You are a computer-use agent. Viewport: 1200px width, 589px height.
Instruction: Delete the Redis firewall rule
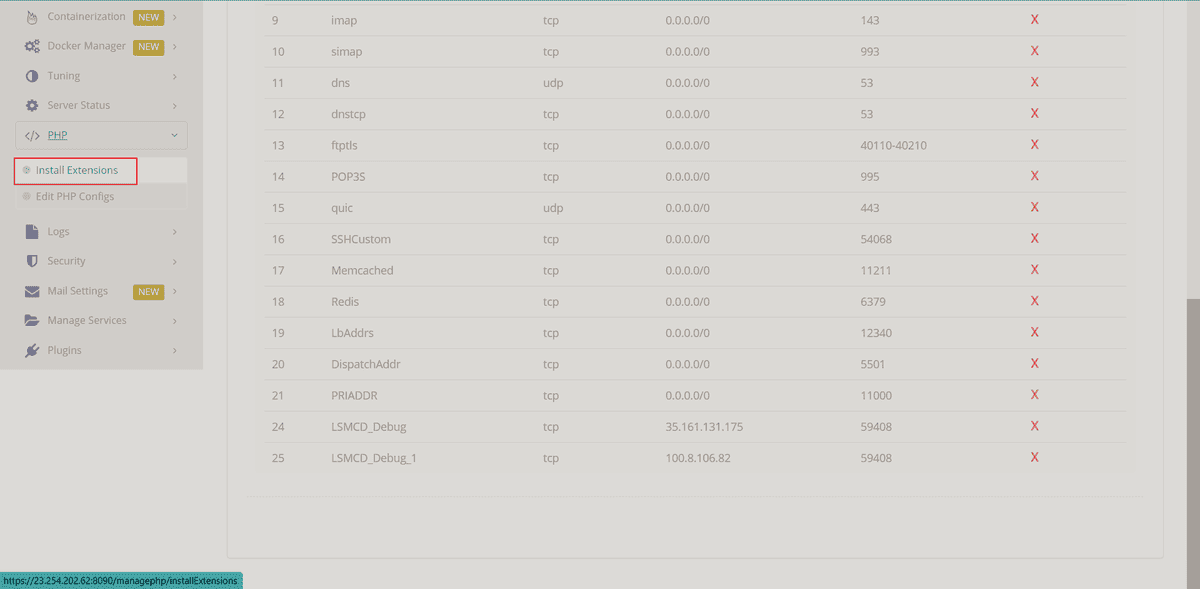click(1035, 301)
